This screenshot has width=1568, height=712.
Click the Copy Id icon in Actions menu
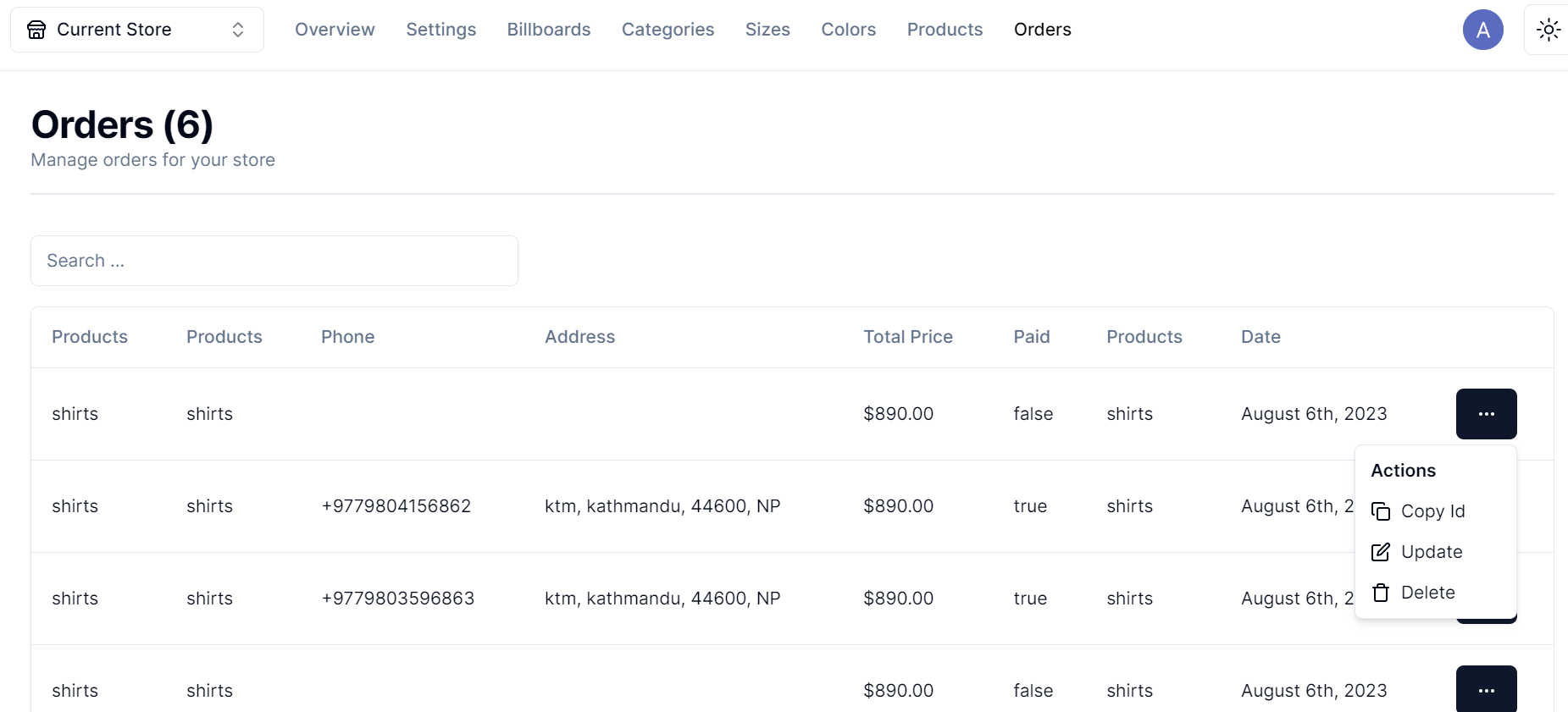(x=1381, y=511)
